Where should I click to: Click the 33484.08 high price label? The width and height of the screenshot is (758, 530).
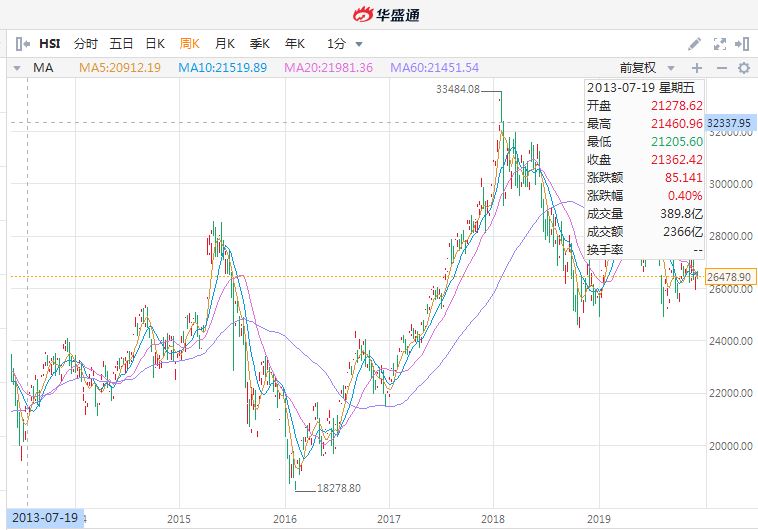click(458, 89)
